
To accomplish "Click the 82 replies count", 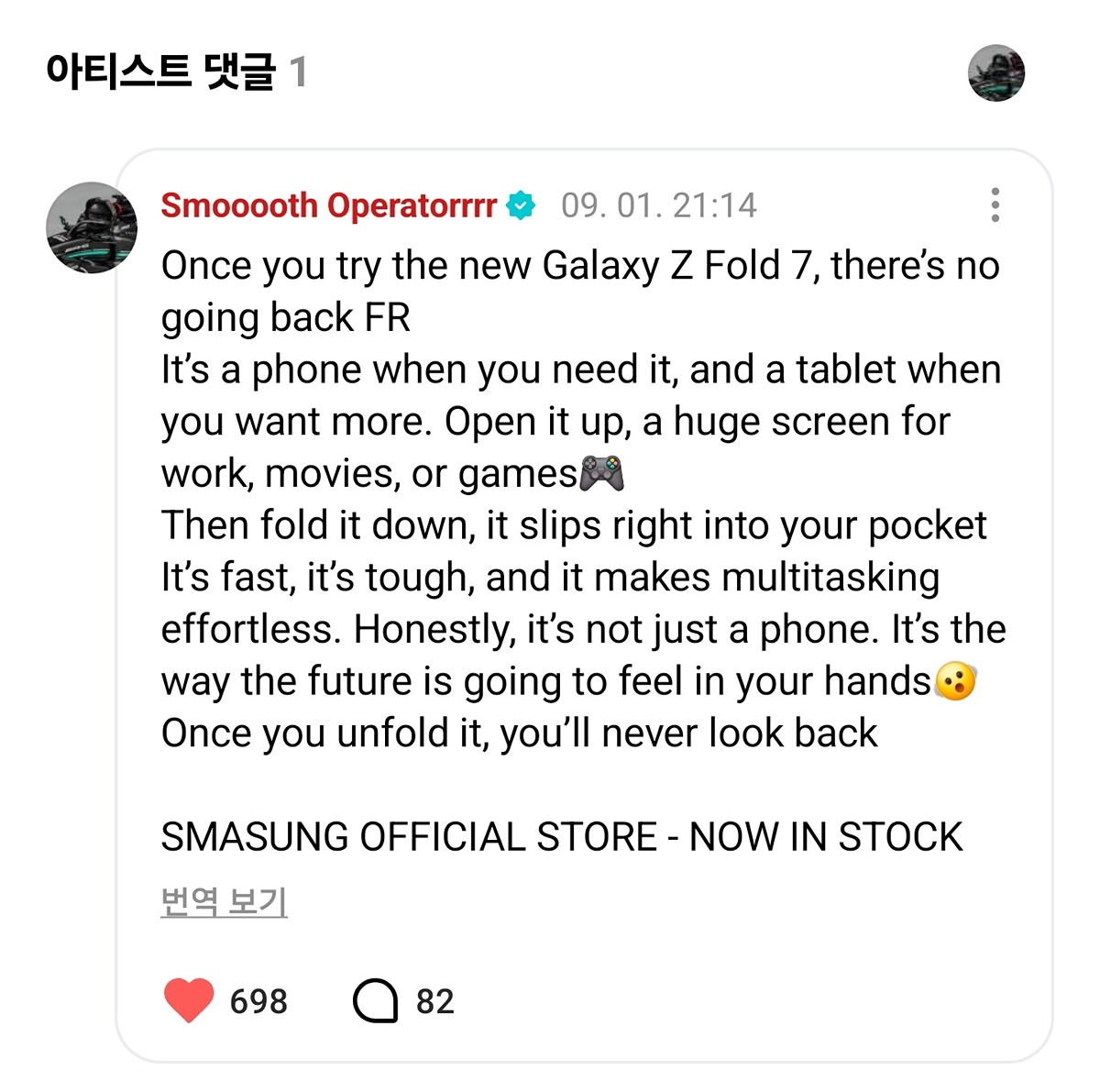I will pyautogui.click(x=435, y=1001).
